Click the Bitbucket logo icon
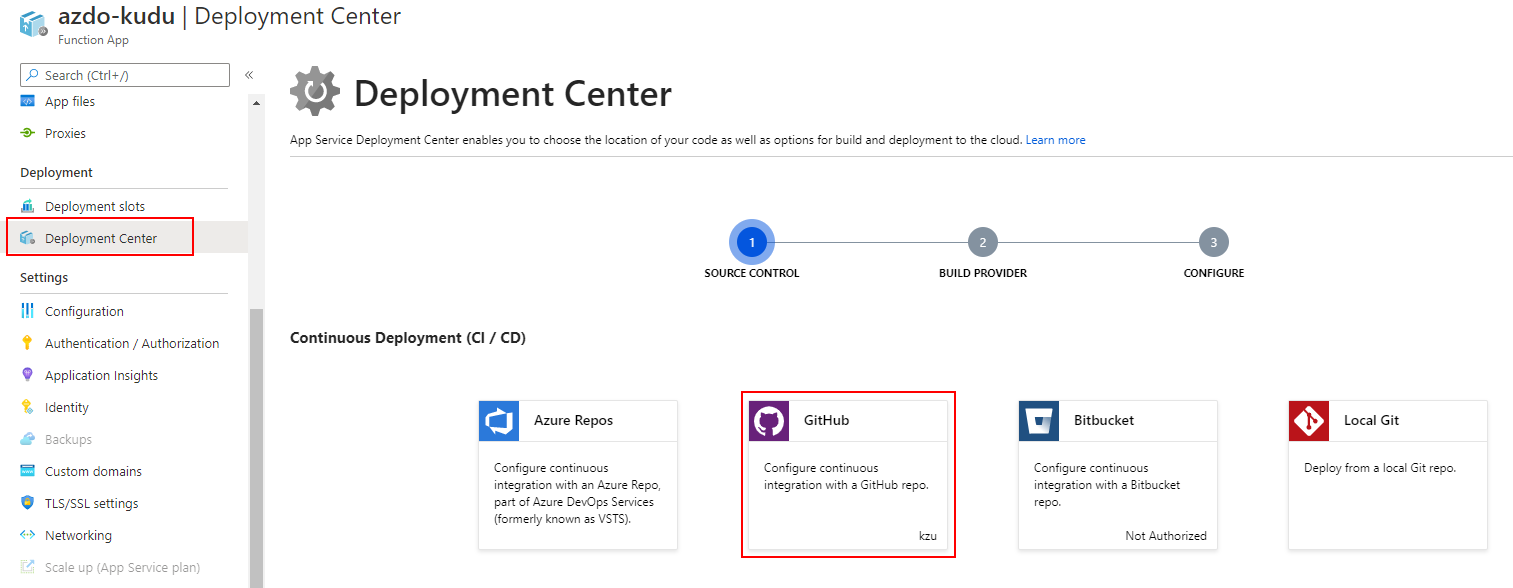The width and height of the screenshot is (1513, 588). pos(1039,421)
